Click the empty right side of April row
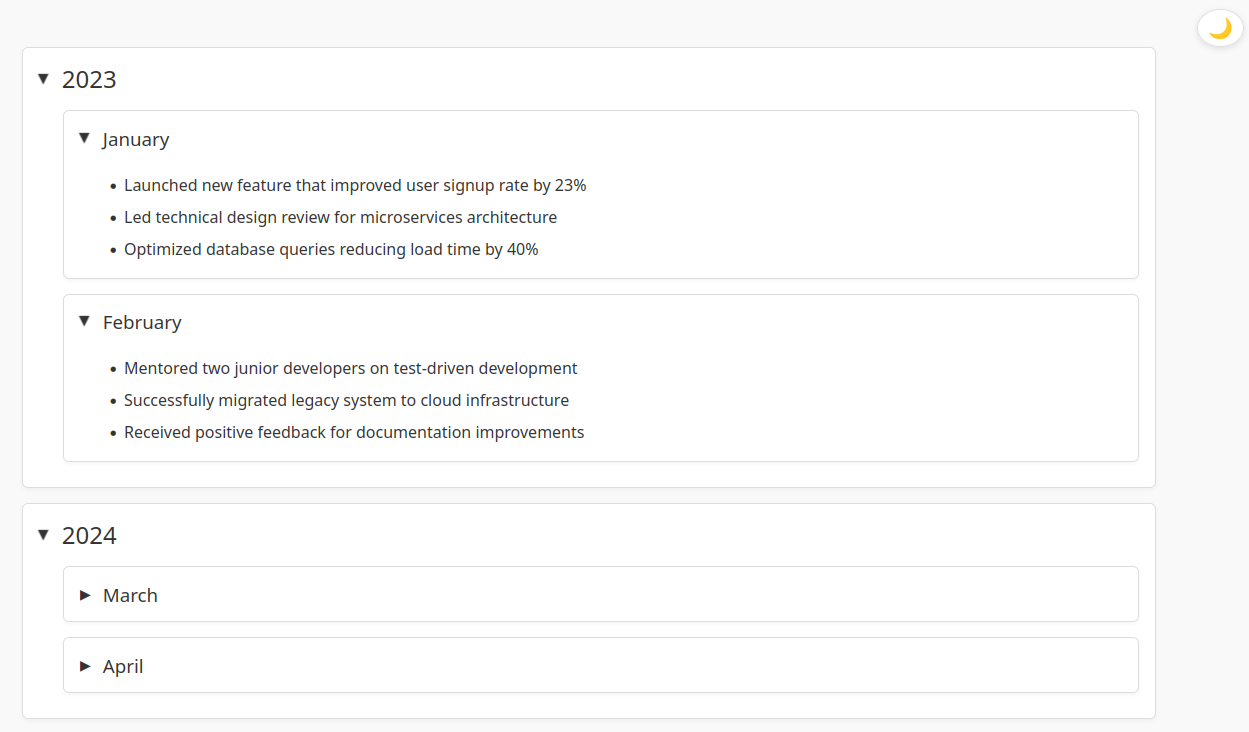Image resolution: width=1249 pixels, height=732 pixels. click(x=800, y=666)
